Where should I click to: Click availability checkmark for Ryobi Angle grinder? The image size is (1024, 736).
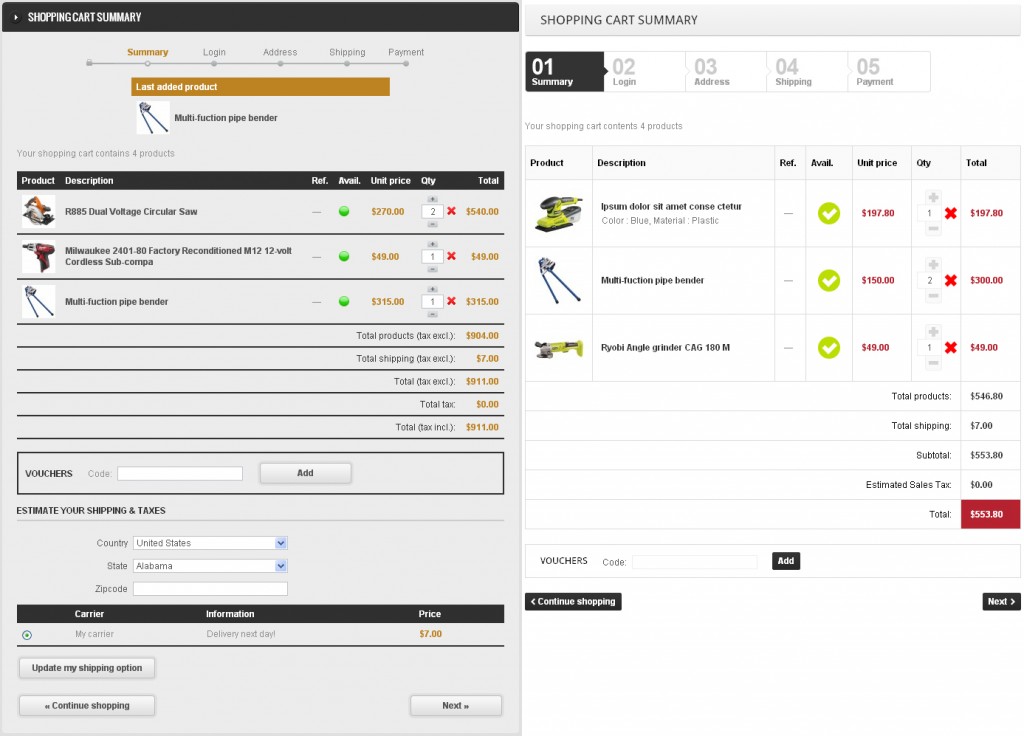tap(829, 348)
